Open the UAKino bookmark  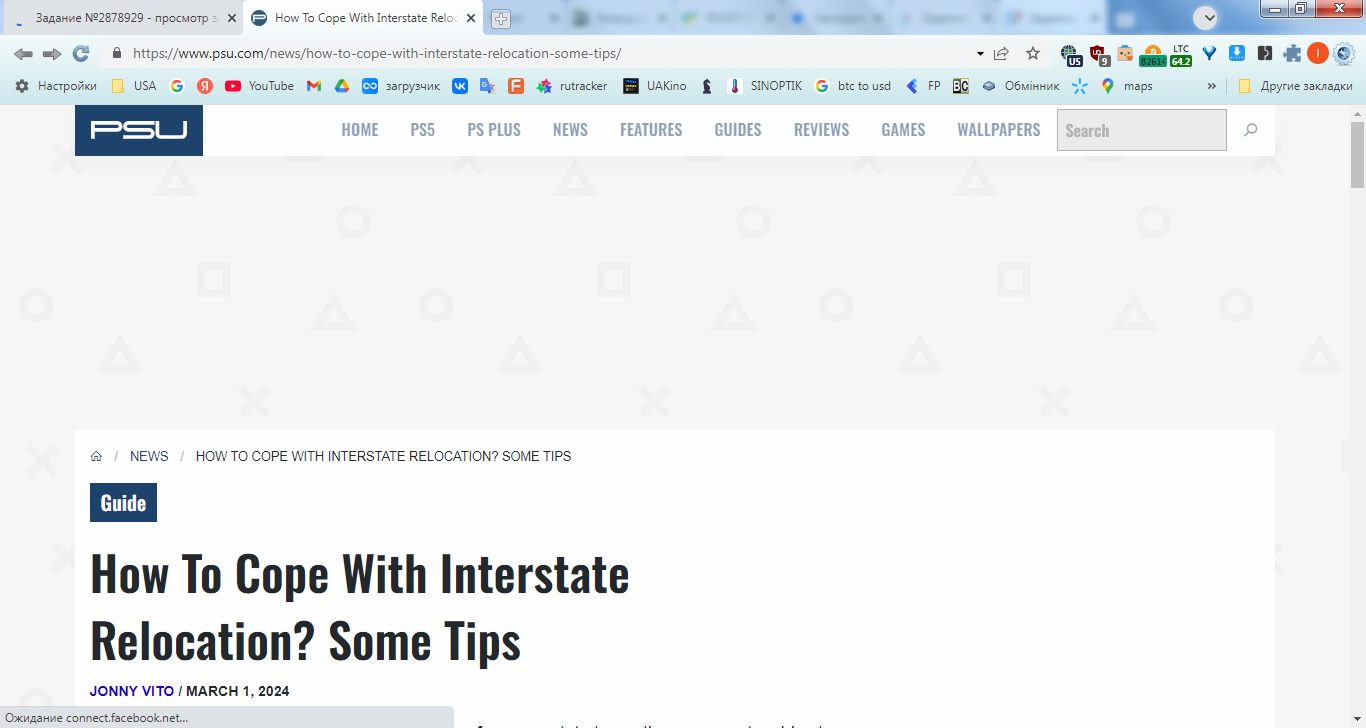pos(655,86)
